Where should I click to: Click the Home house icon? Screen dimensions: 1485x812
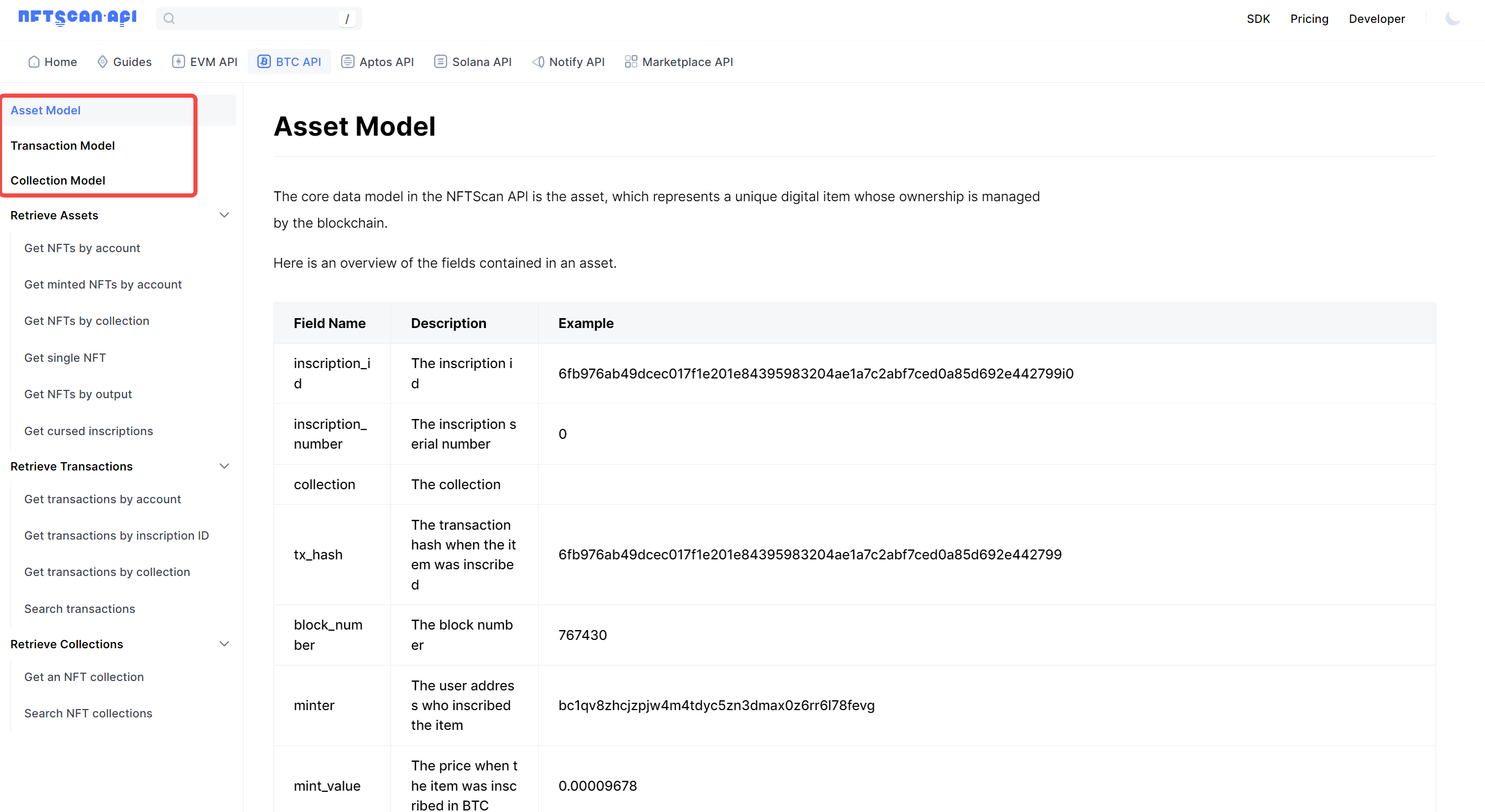coord(34,62)
